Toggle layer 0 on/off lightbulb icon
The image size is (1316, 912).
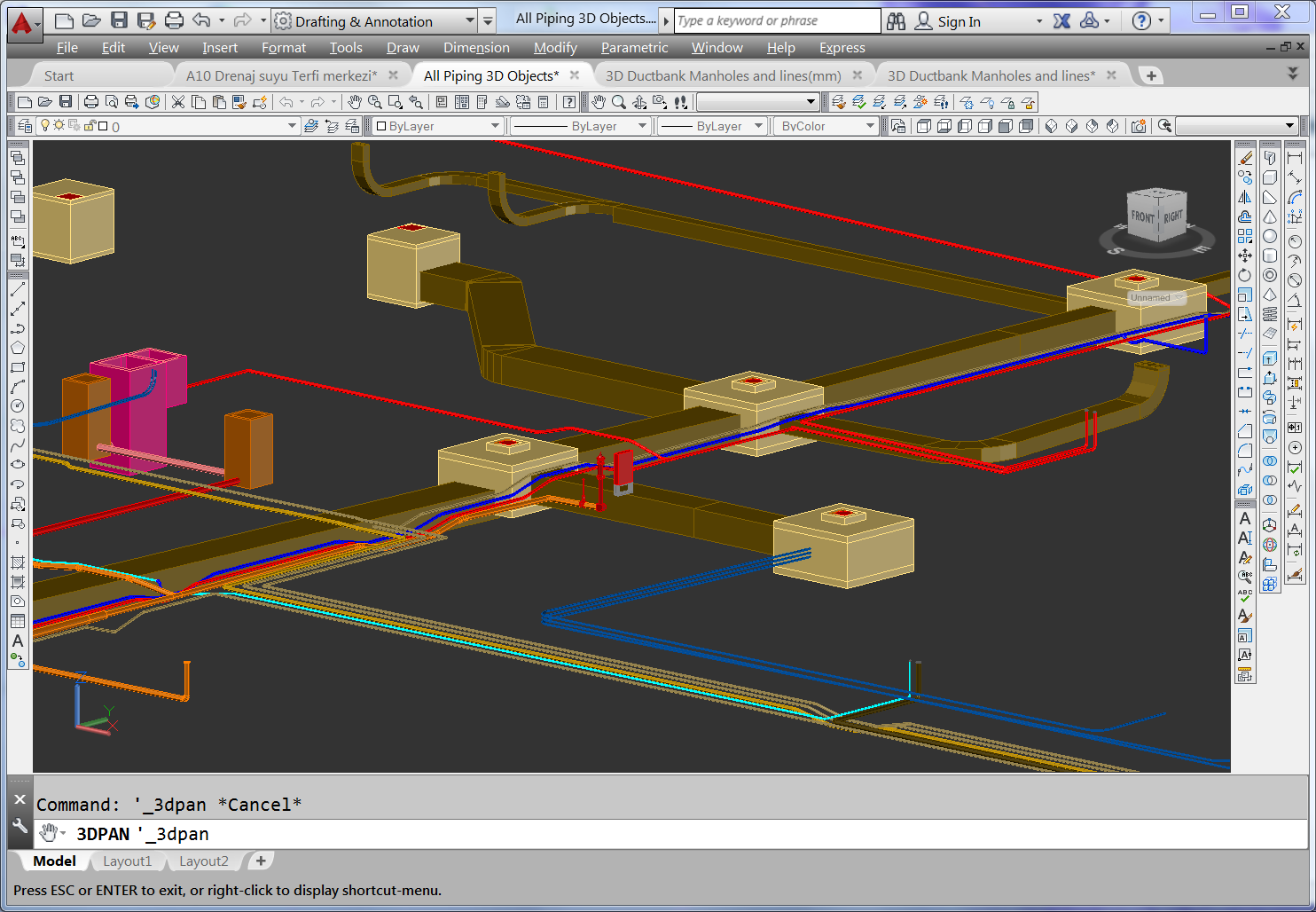(45, 126)
